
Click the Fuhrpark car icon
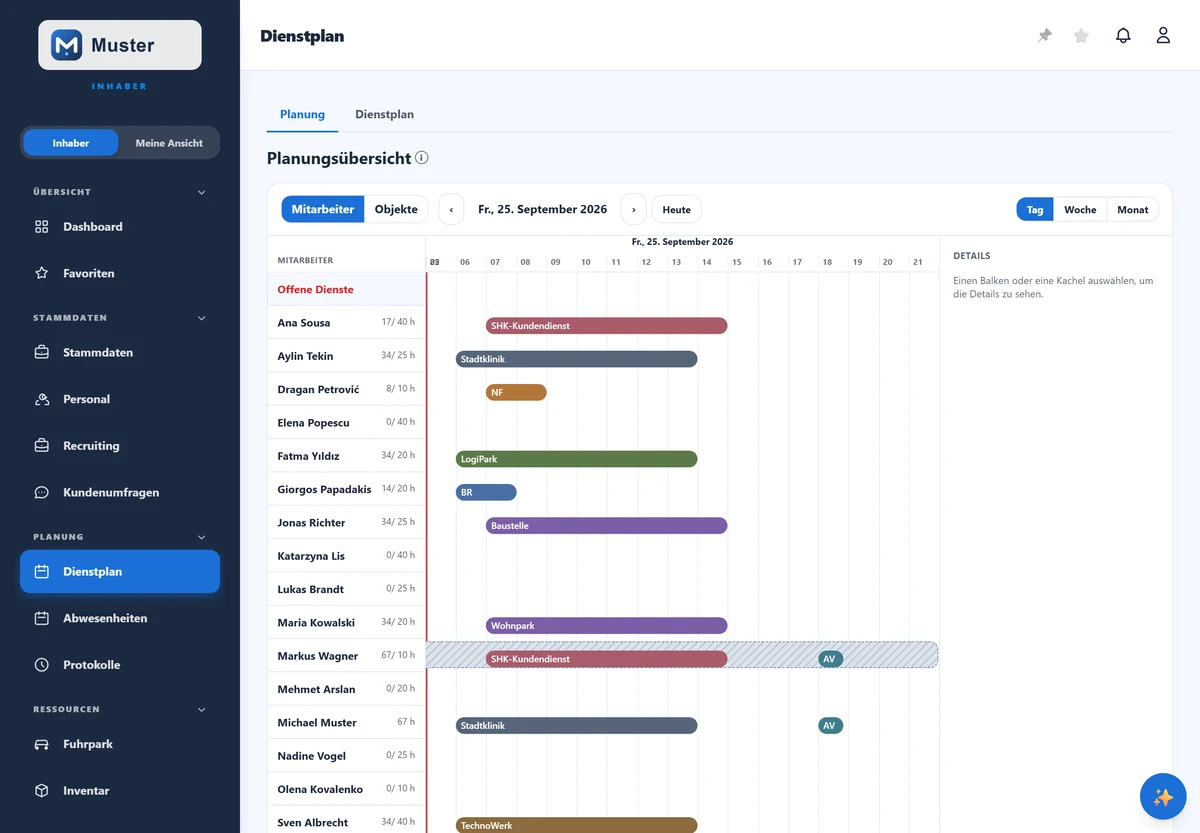tap(42, 744)
